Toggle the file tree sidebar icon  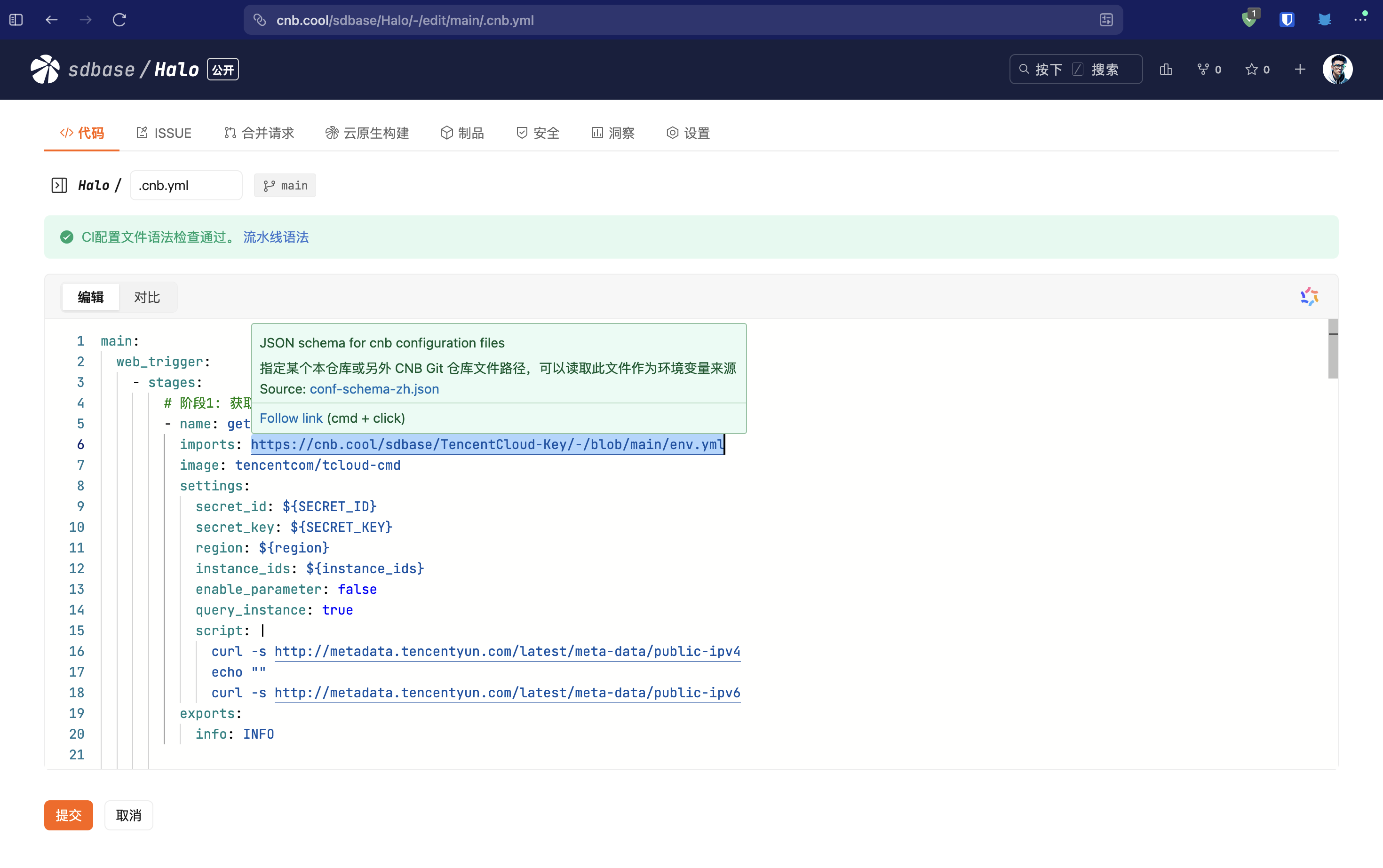click(59, 185)
